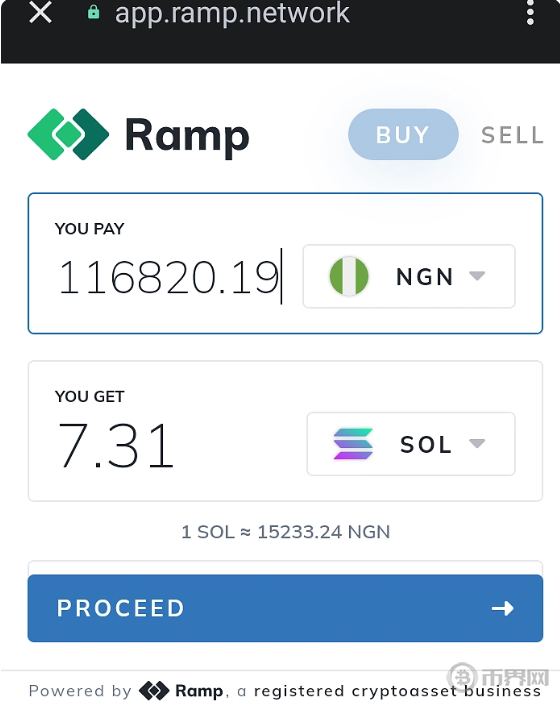
Task: Click the Ramp diamond logo
Action: pyautogui.click(x=68, y=134)
